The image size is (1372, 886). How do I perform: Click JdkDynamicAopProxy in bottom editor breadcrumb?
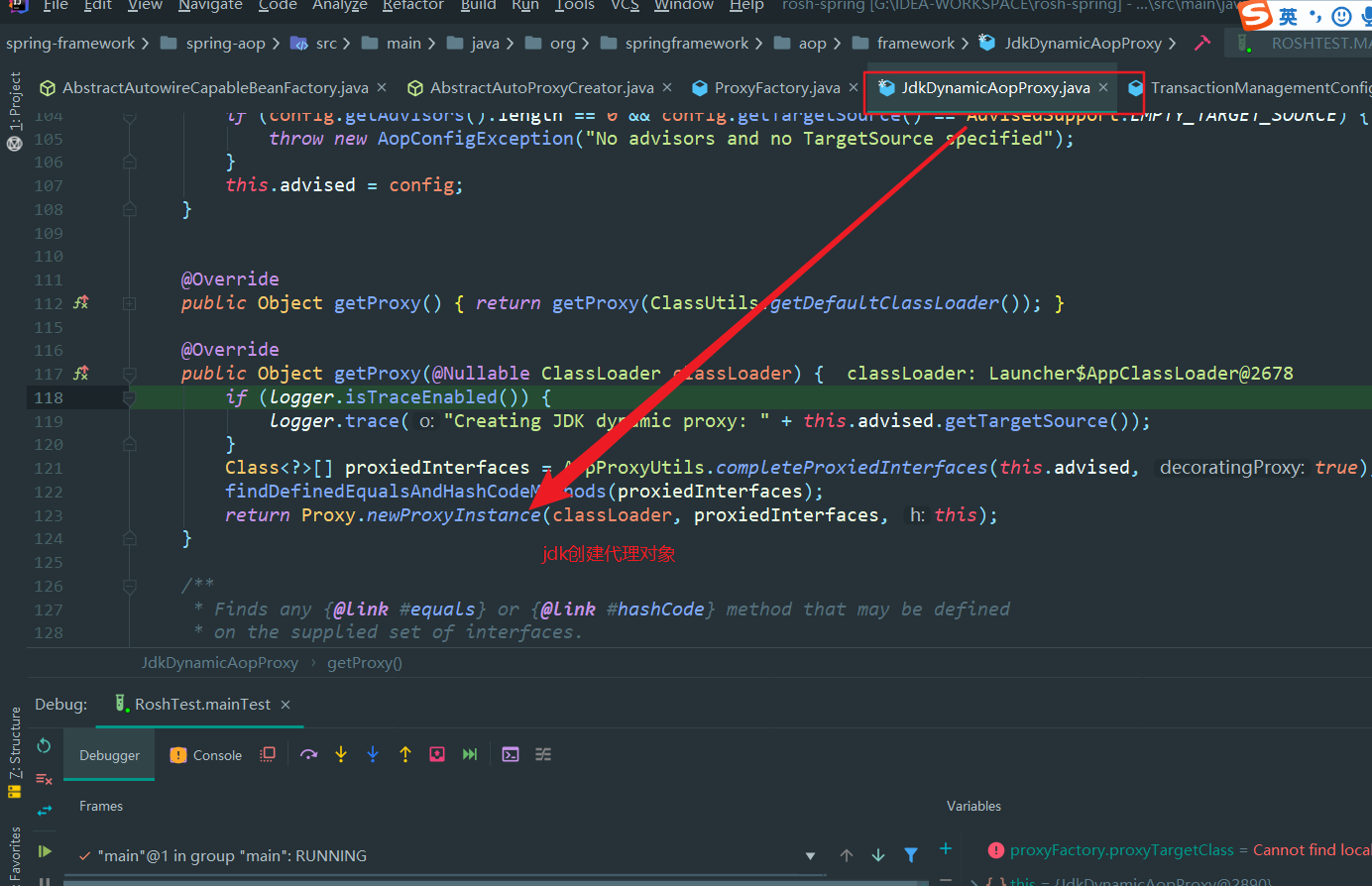point(219,663)
